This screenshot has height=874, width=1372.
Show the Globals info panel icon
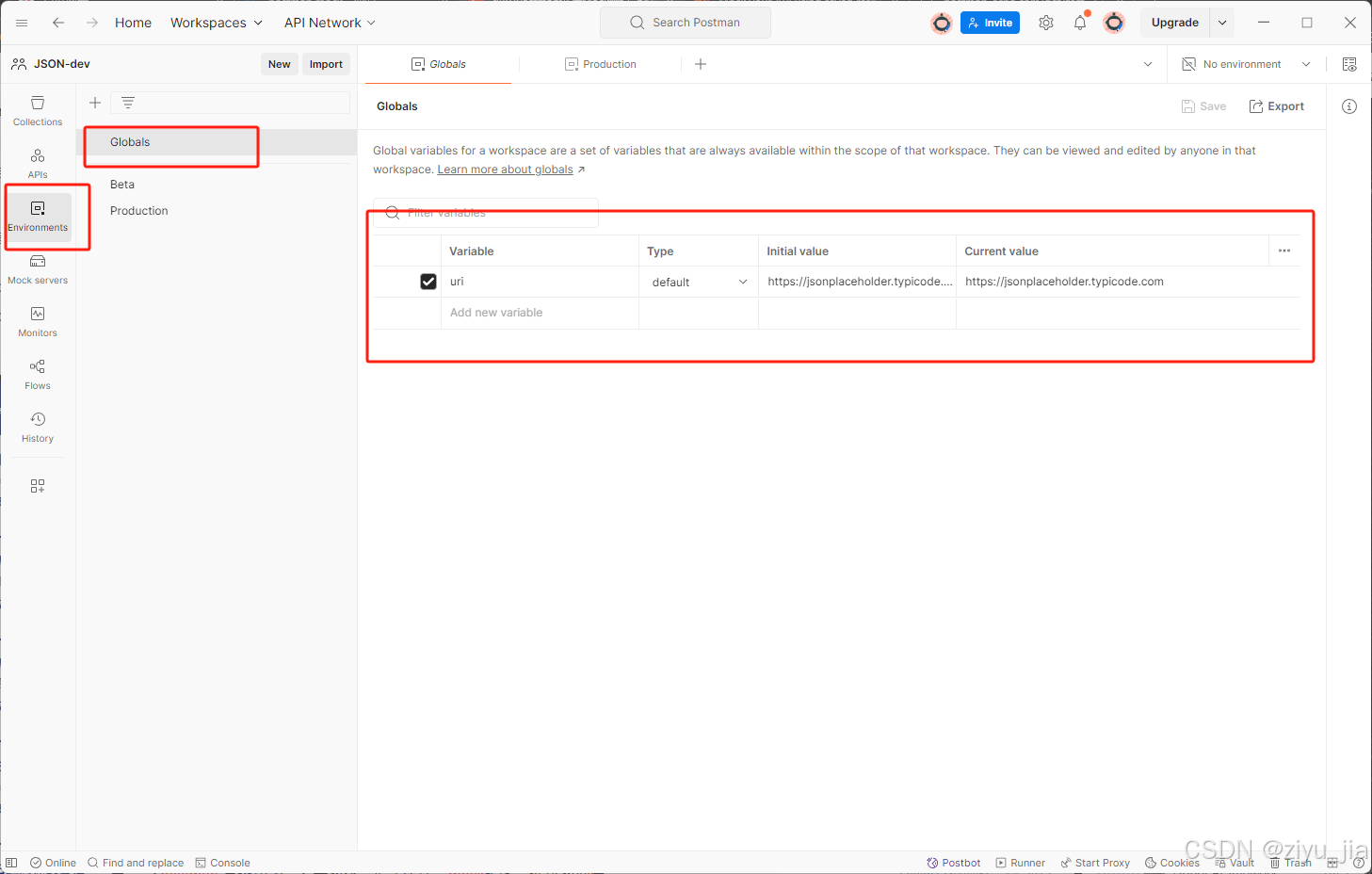(x=1349, y=106)
